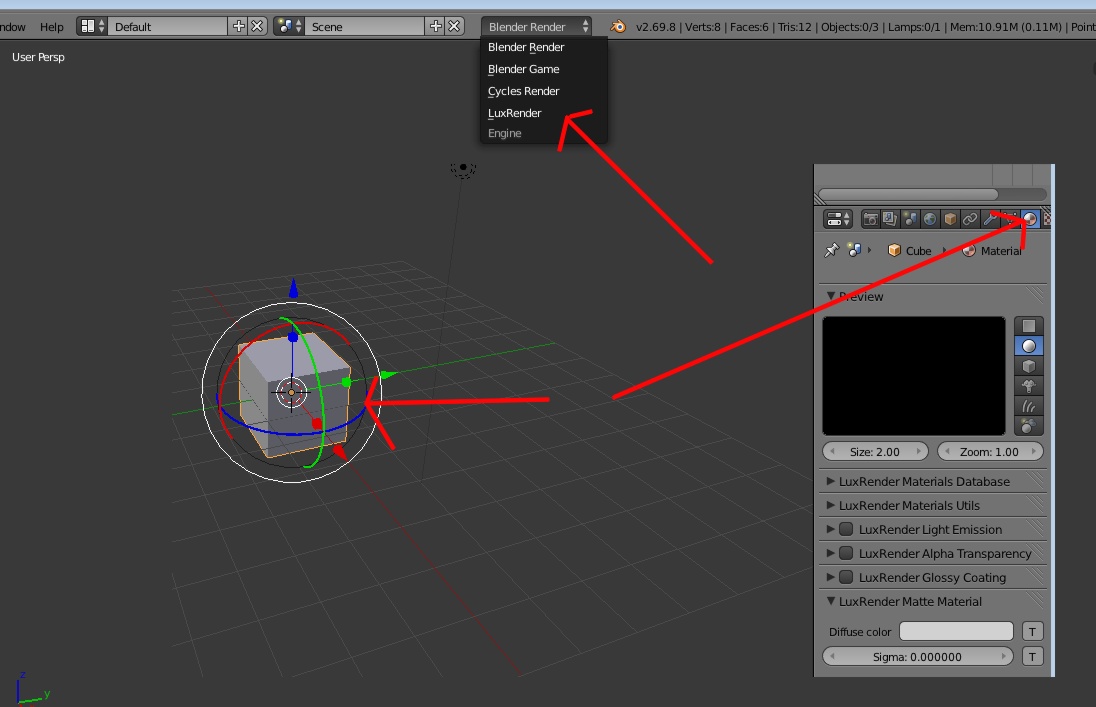
Task: Open the scene browser icon beside Scene
Action: point(289,27)
